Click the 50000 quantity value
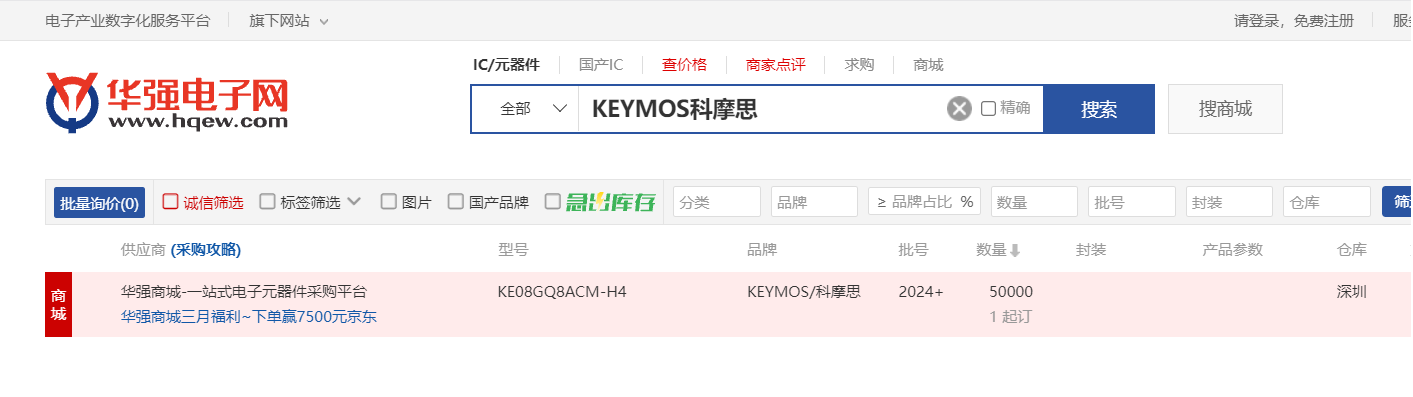The height and width of the screenshot is (397, 1413). (1011, 292)
